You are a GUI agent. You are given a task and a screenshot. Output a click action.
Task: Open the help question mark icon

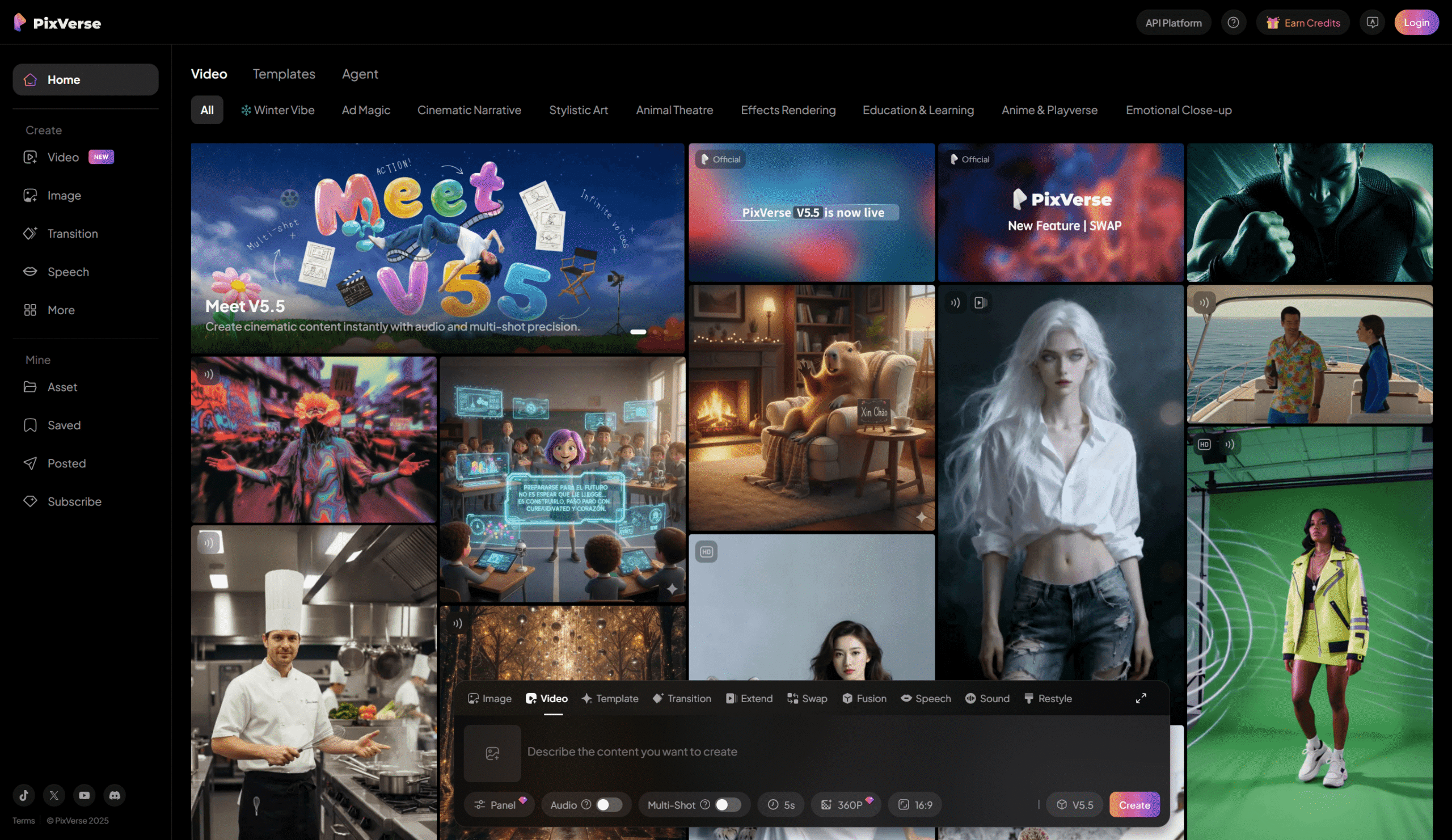(x=1233, y=23)
